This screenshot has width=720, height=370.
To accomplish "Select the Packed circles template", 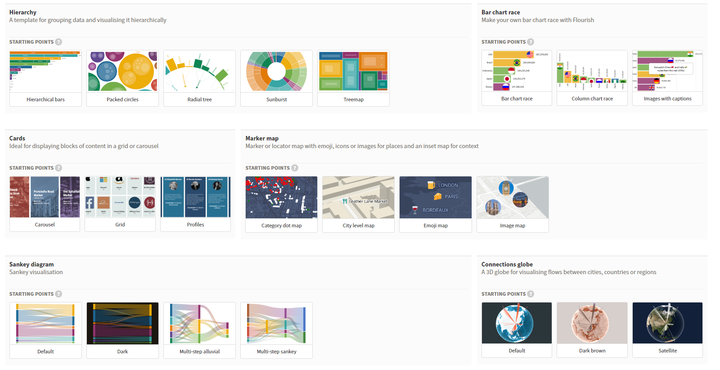I will (122, 78).
